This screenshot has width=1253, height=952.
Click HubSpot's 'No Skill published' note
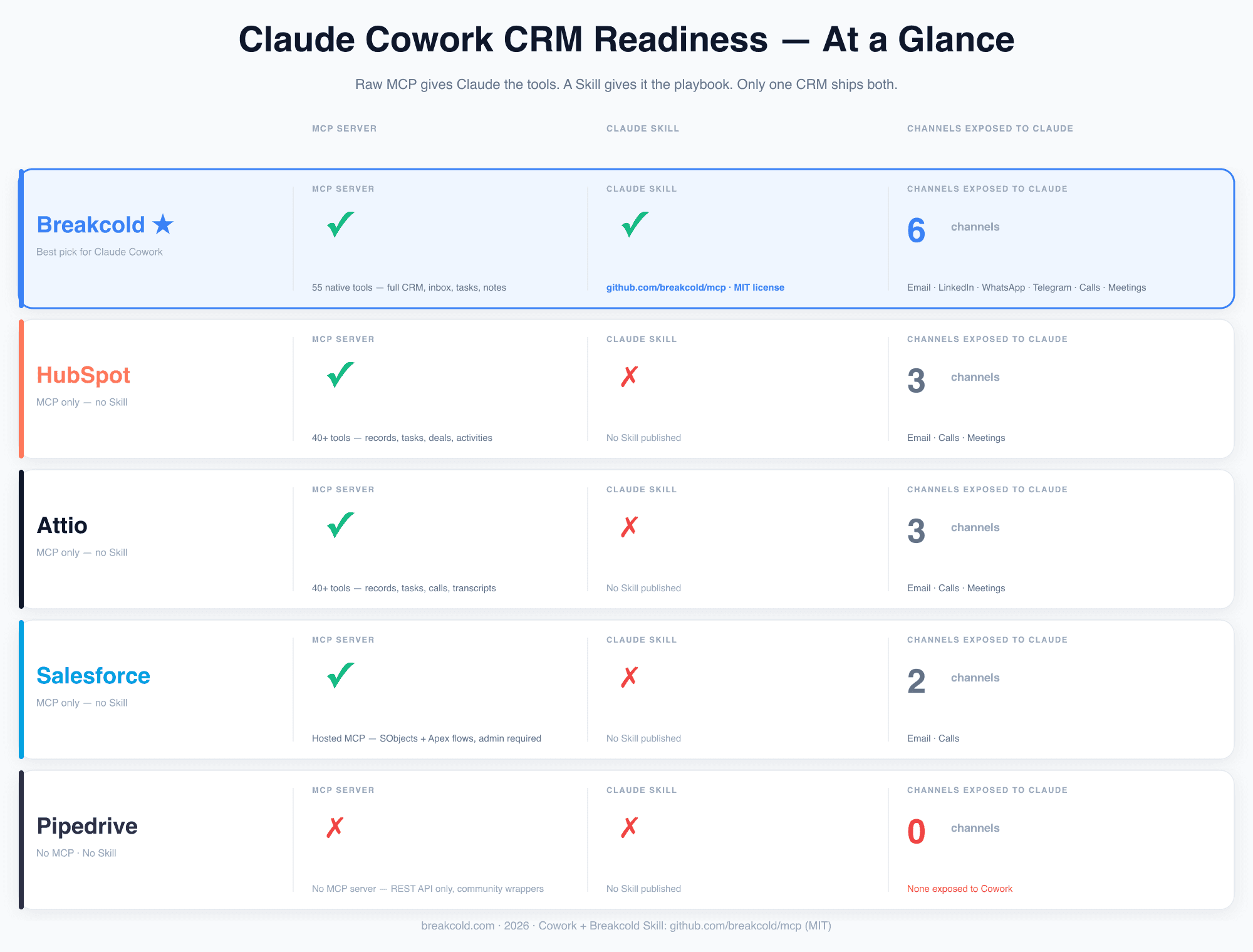click(x=643, y=438)
